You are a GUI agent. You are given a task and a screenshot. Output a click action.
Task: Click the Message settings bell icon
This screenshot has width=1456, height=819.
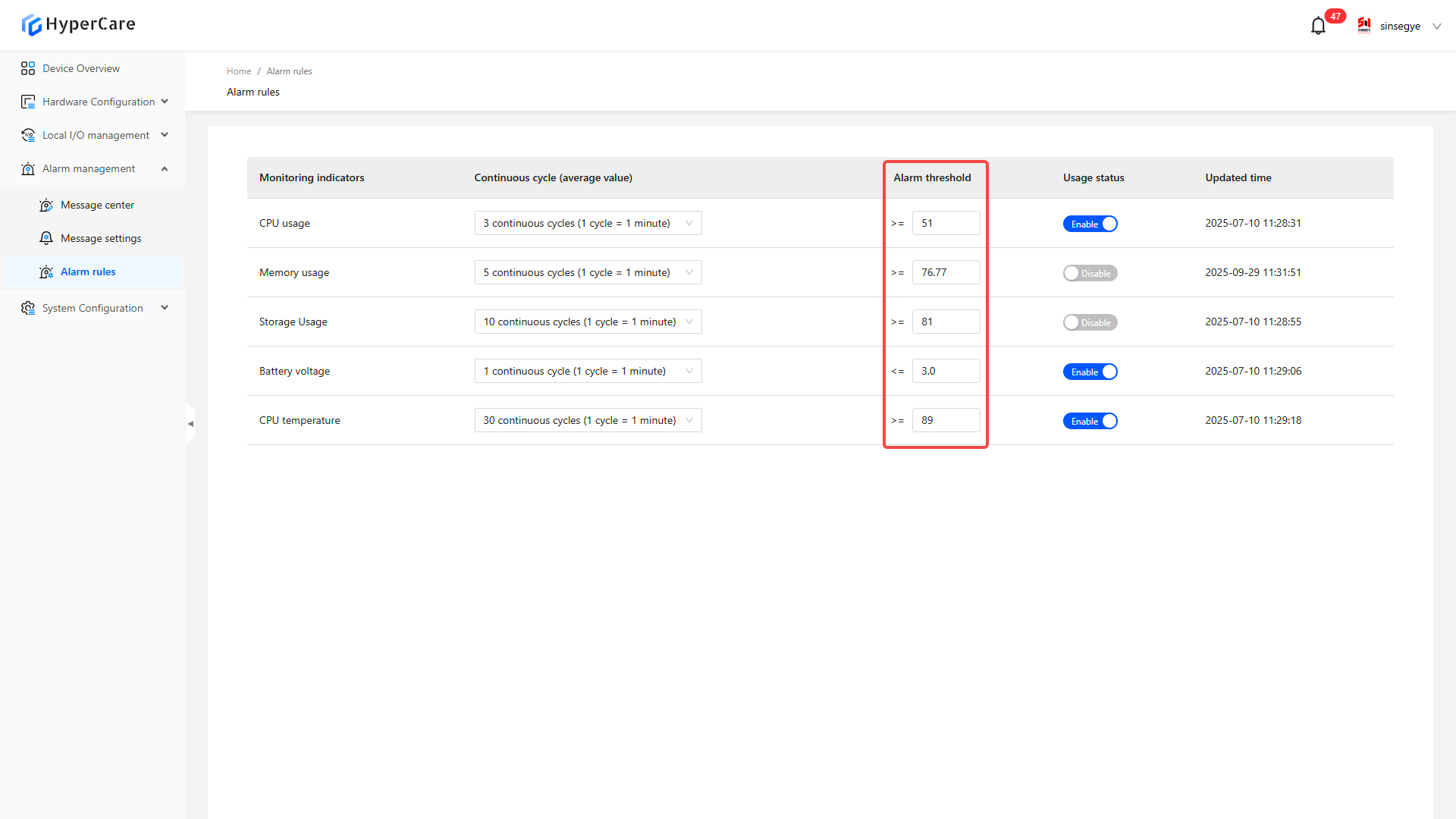click(46, 238)
